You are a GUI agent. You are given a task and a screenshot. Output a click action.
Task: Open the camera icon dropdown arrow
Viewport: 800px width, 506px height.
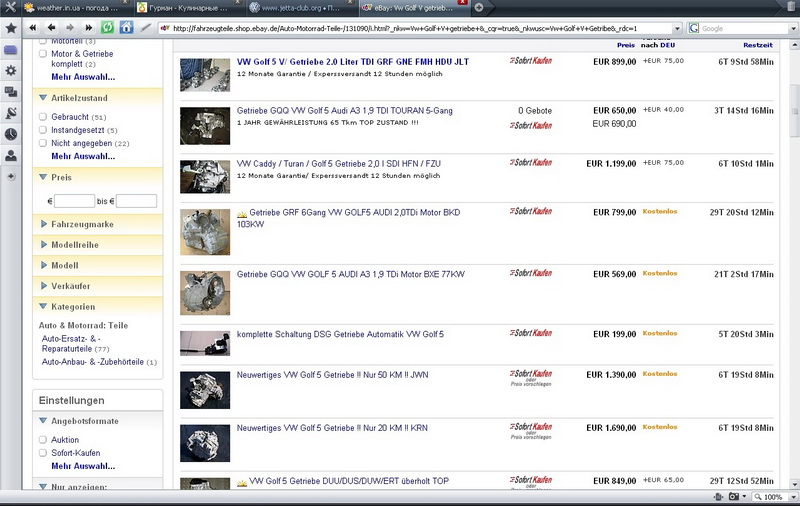[744, 497]
